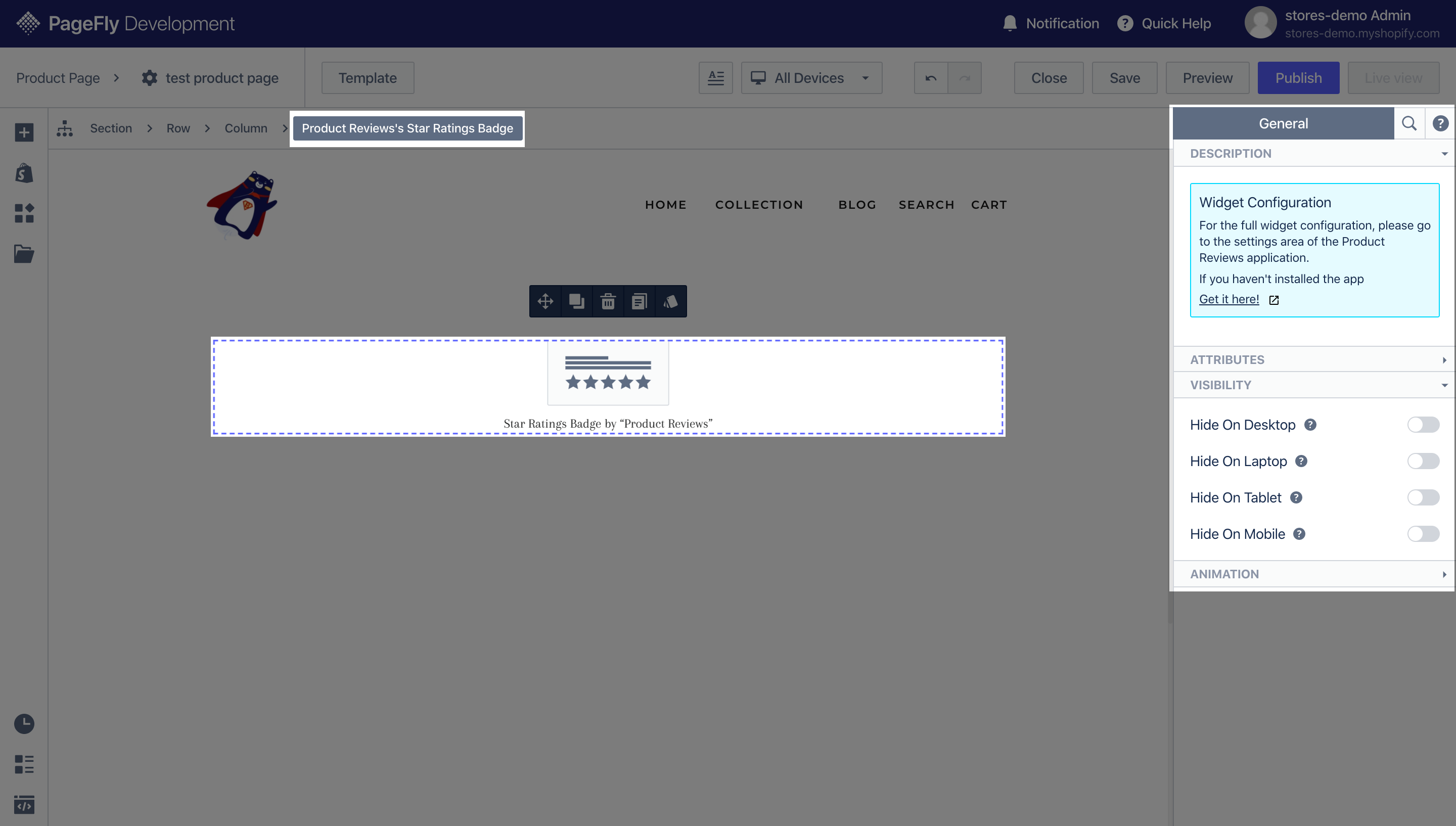
Task: Follow the Get it here! link
Action: coord(1229,299)
